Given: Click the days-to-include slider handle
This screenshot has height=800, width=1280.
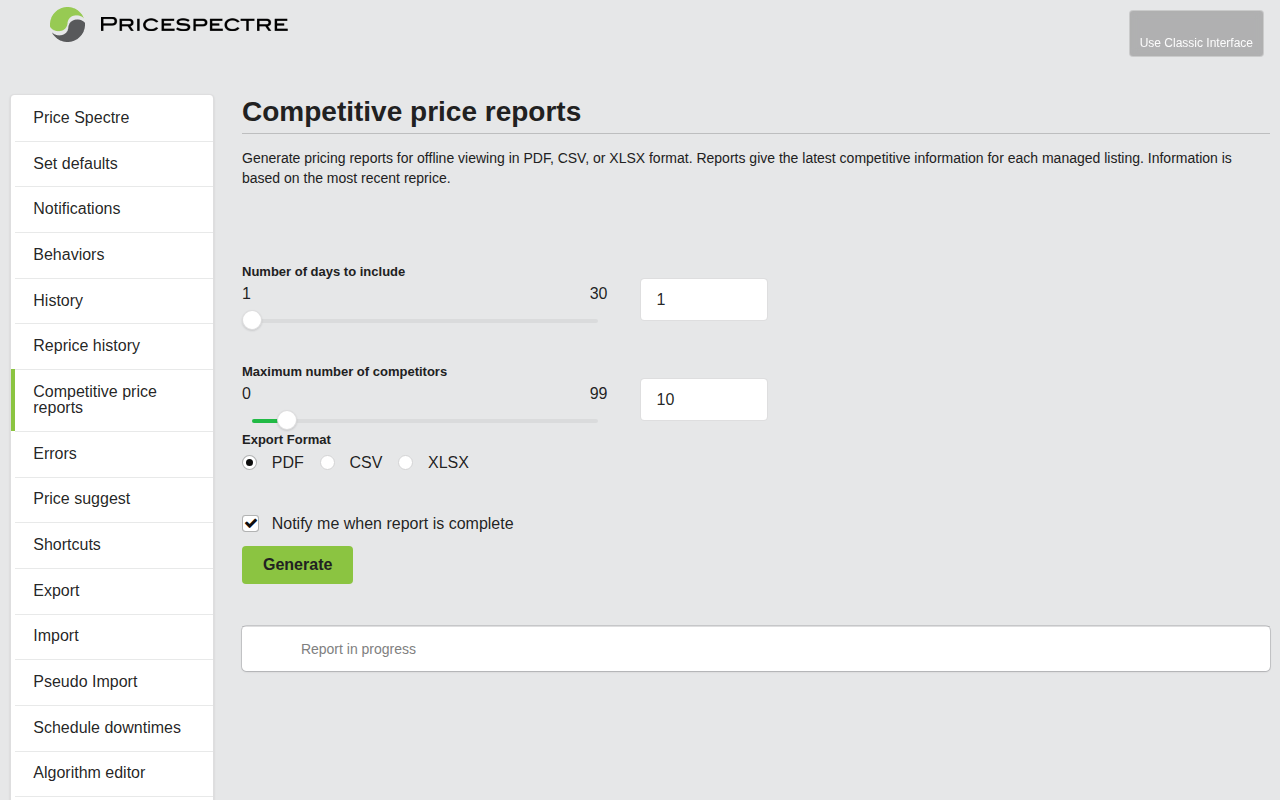Looking at the screenshot, I should click(251, 320).
